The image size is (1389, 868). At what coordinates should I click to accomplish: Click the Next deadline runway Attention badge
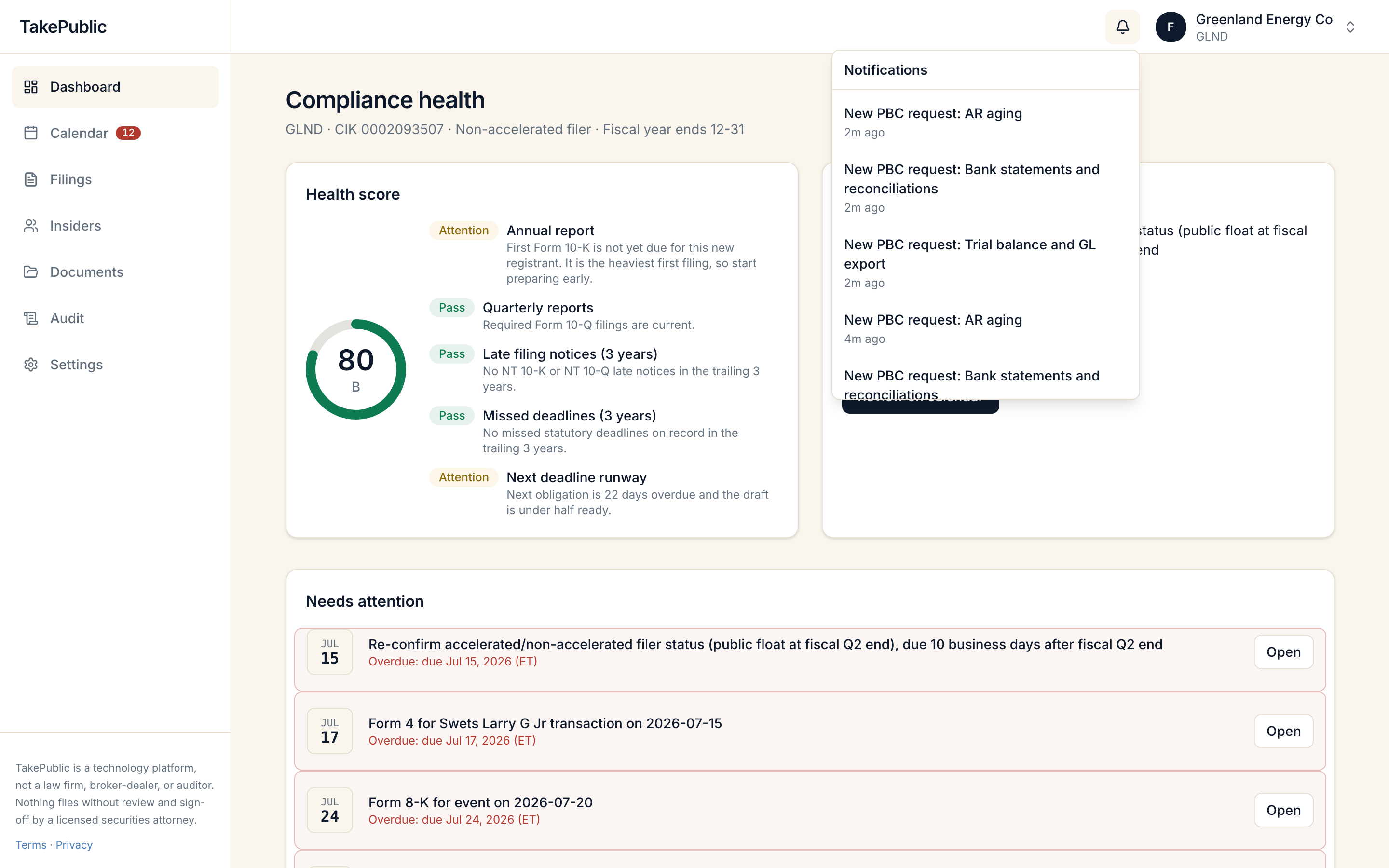tap(463, 477)
